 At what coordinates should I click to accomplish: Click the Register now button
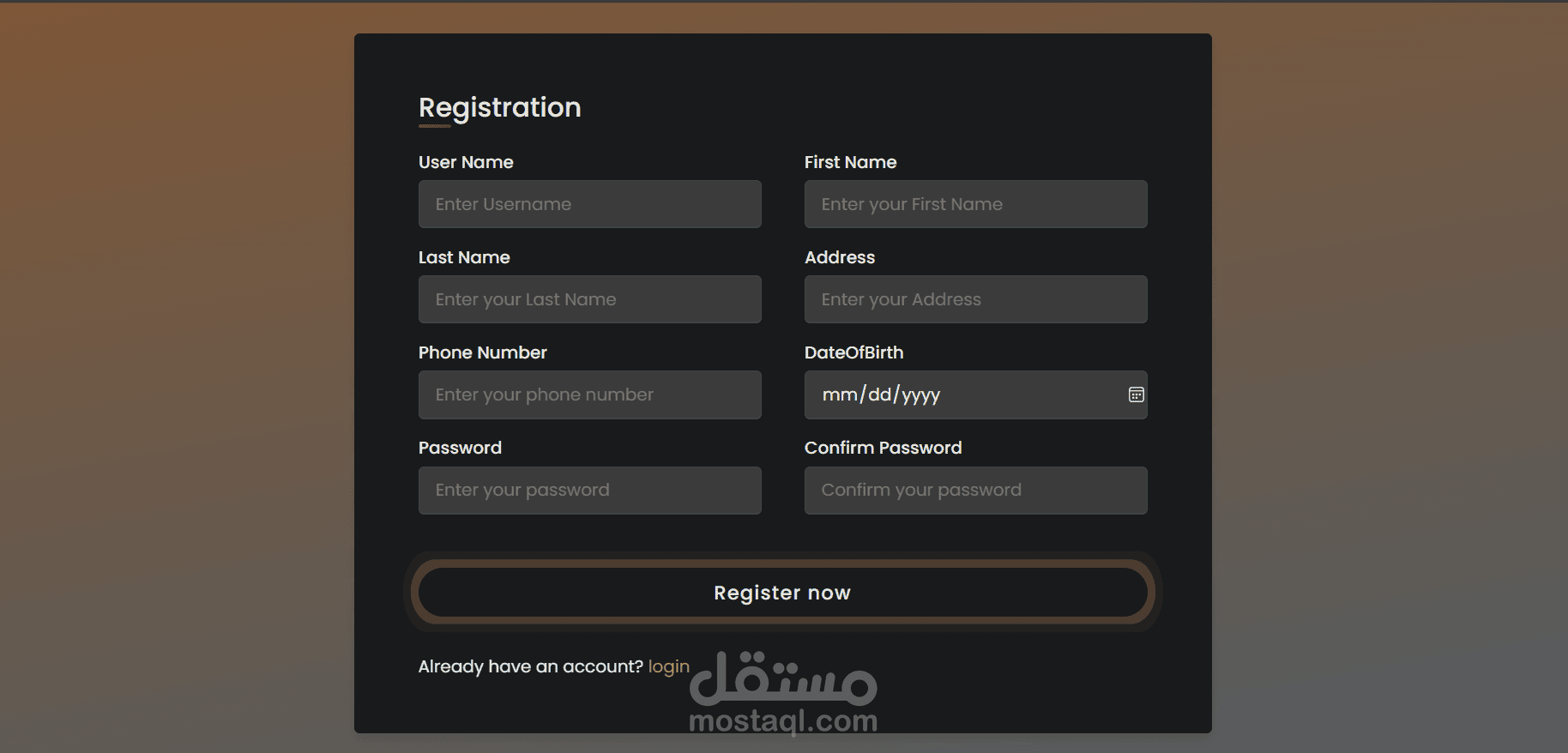[x=782, y=593]
